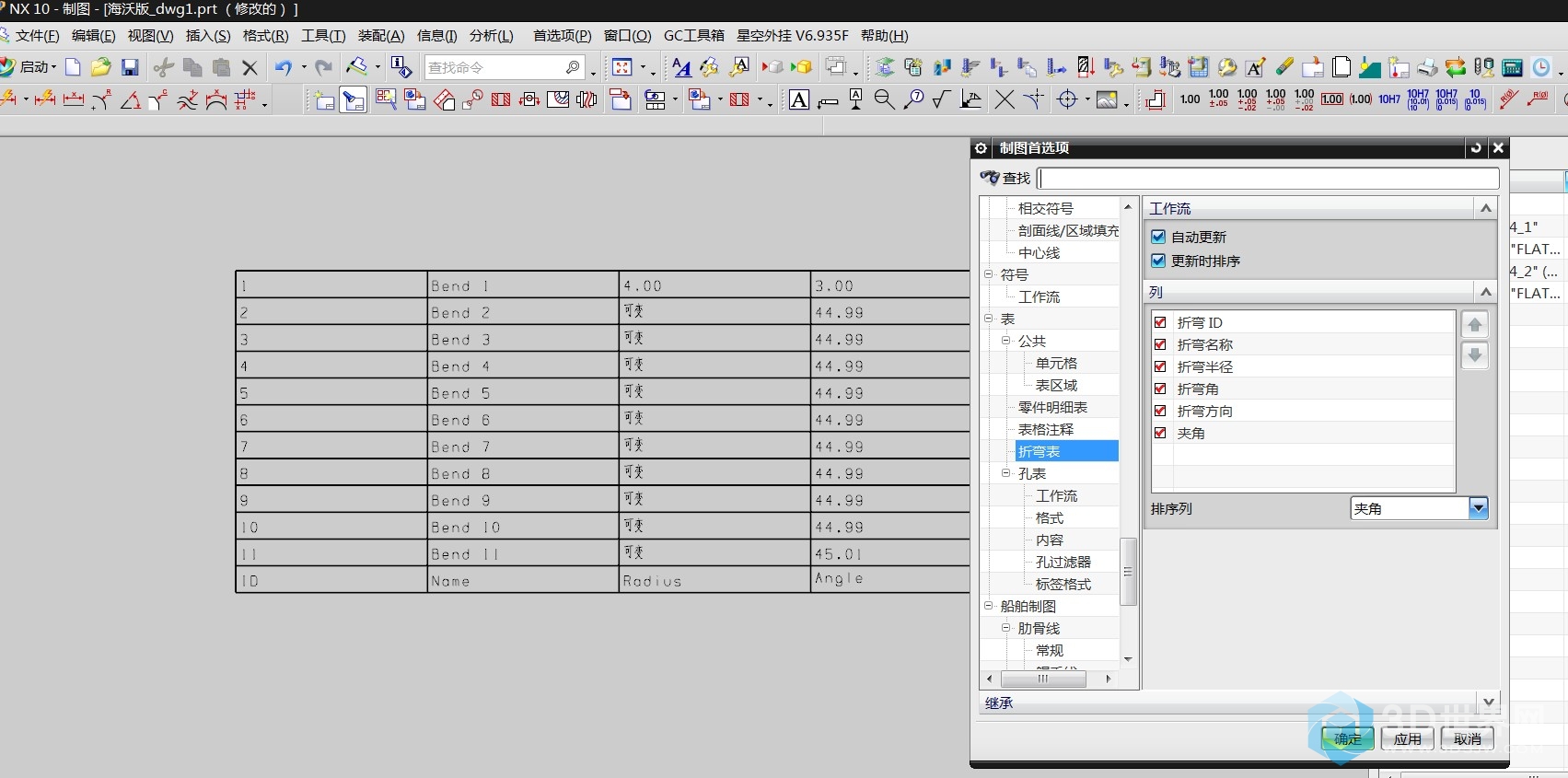Open the GC工具箱 menu
1568x778 pixels.
point(694,35)
